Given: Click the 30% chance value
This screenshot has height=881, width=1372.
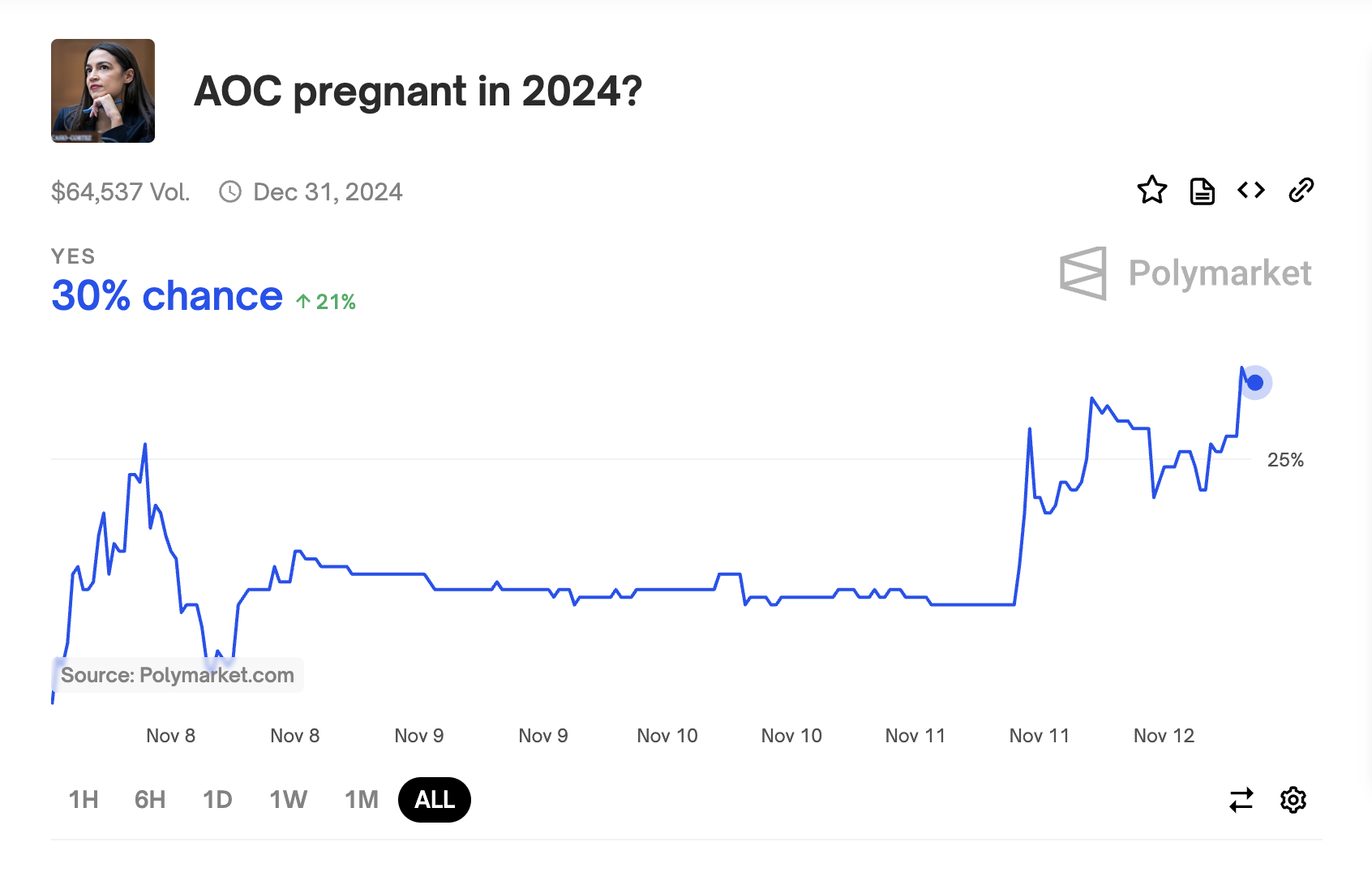Looking at the screenshot, I should coord(167,296).
